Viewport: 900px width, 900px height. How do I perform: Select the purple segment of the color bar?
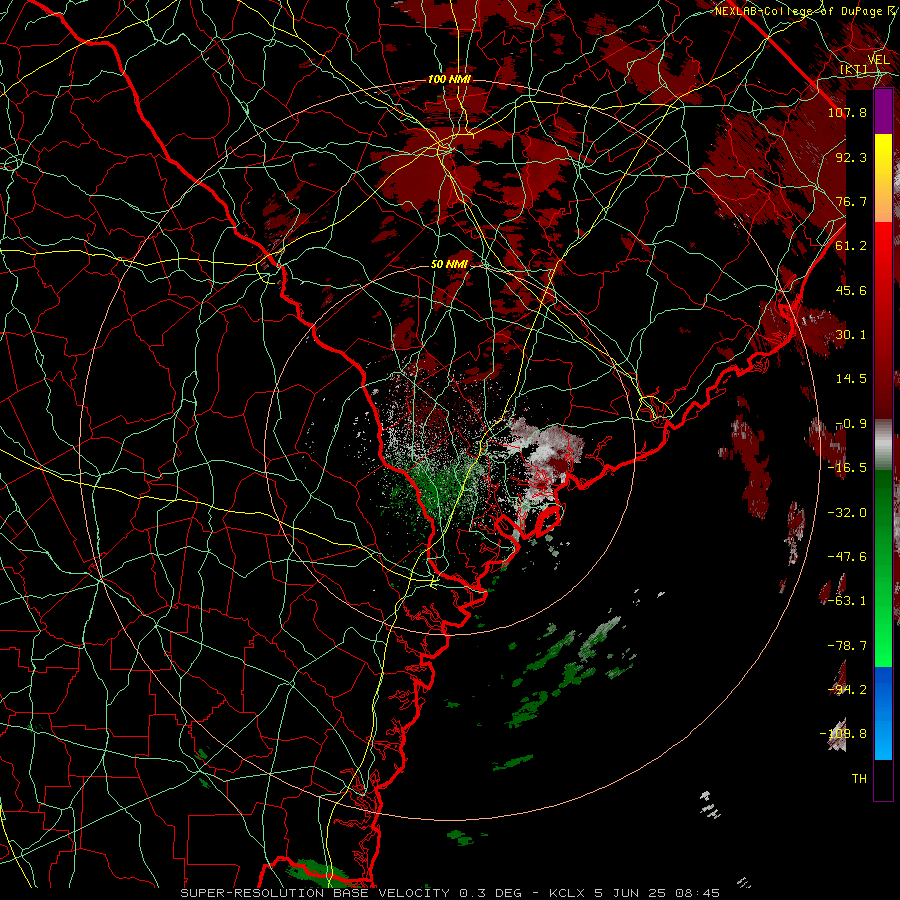click(883, 111)
